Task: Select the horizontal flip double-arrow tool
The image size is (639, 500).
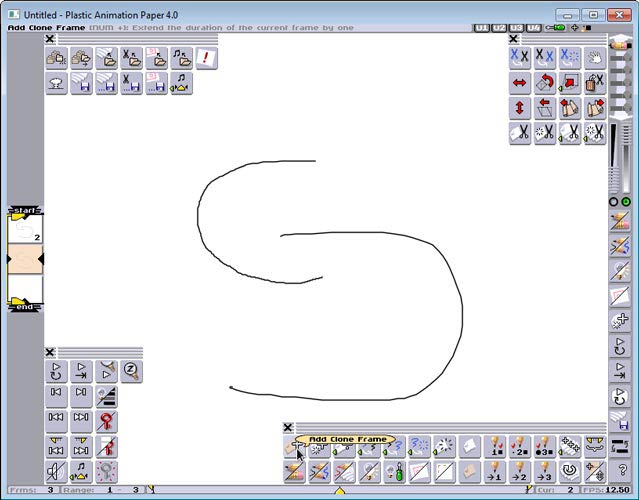Action: coord(520,82)
